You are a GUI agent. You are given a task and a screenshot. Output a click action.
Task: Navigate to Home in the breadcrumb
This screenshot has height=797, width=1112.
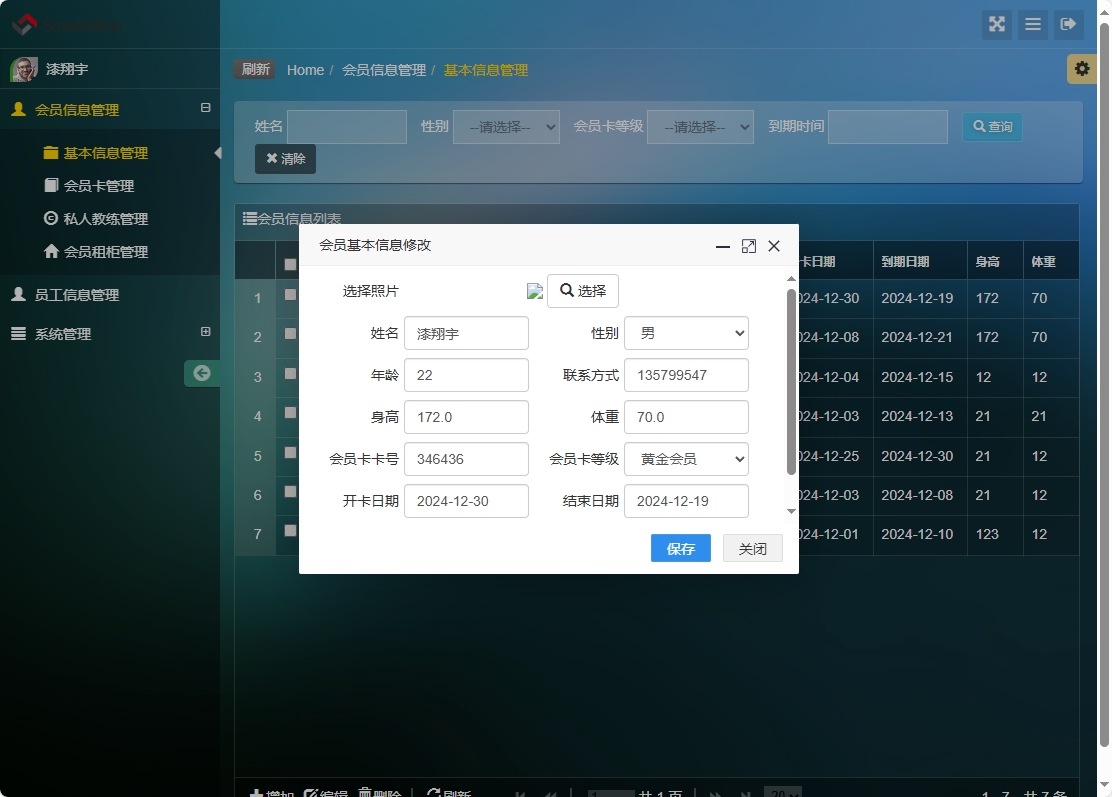pyautogui.click(x=305, y=70)
